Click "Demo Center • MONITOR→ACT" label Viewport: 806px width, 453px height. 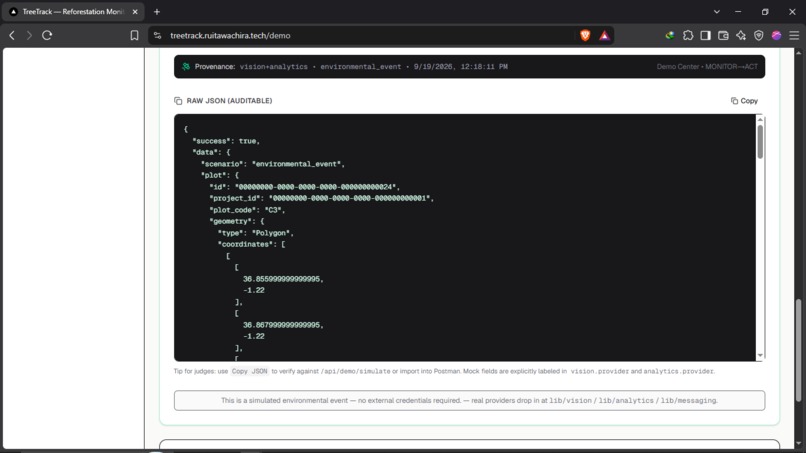click(707, 67)
